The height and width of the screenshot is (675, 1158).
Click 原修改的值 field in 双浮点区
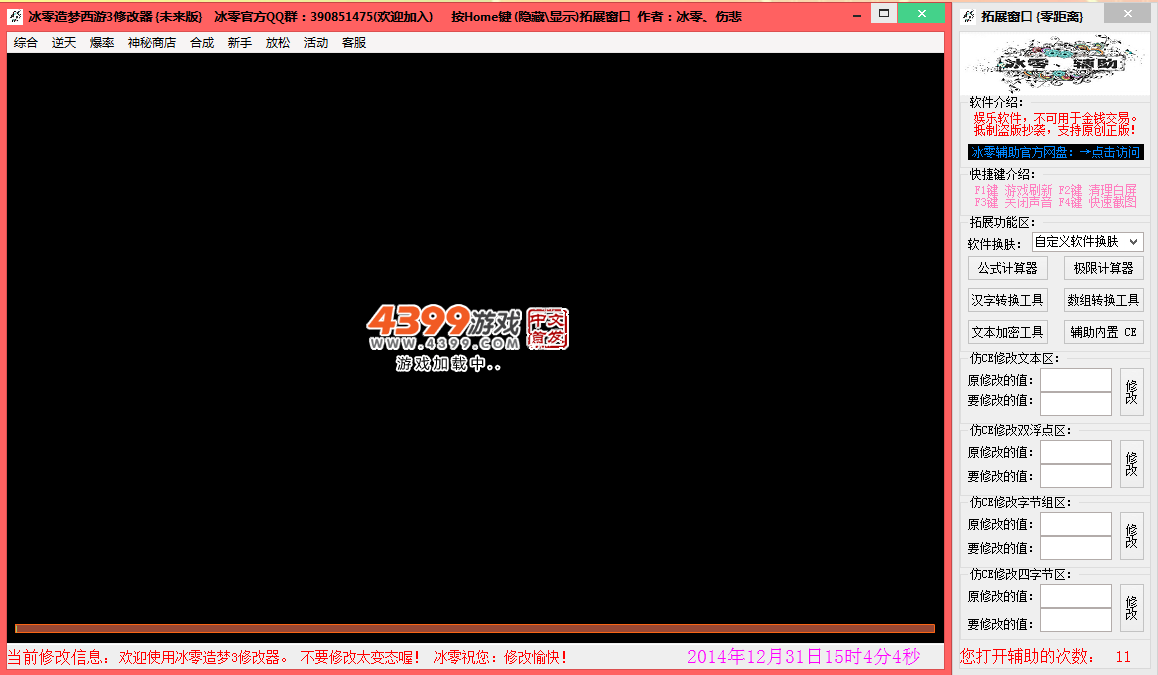point(1076,452)
